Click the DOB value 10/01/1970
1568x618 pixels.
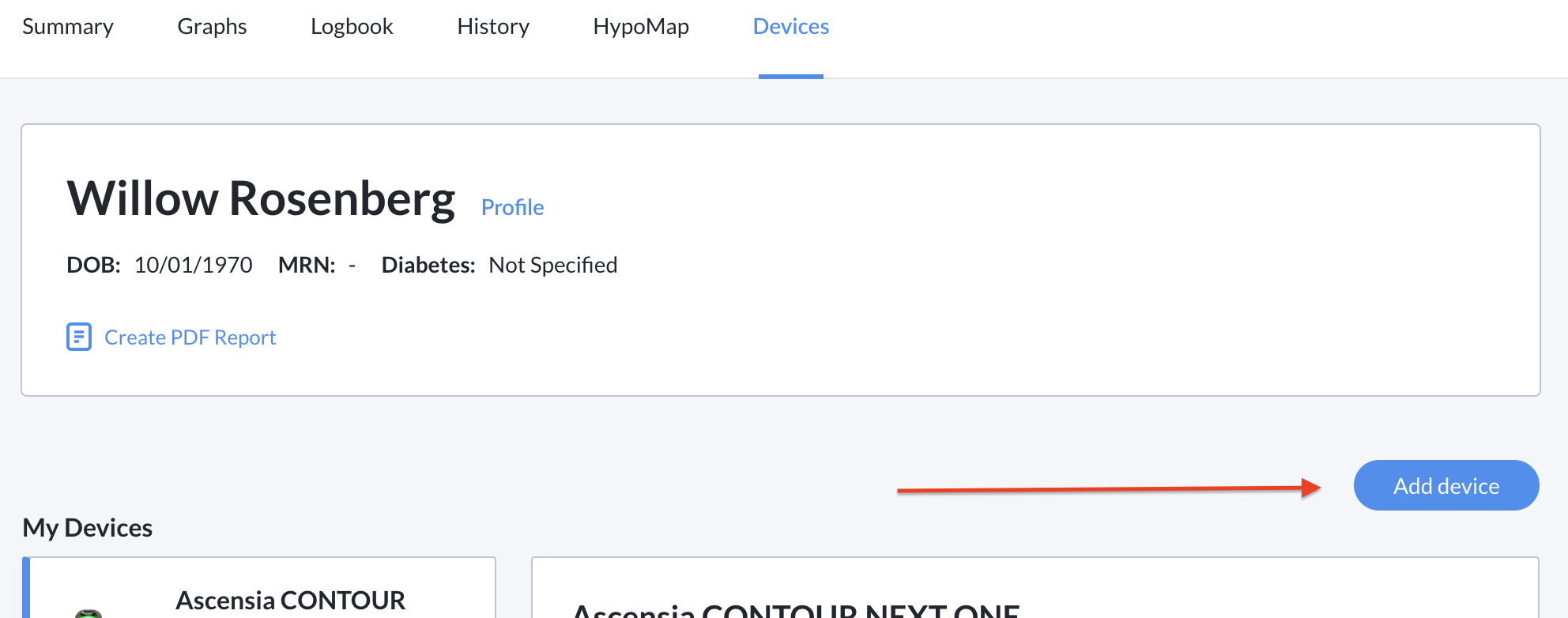194,265
